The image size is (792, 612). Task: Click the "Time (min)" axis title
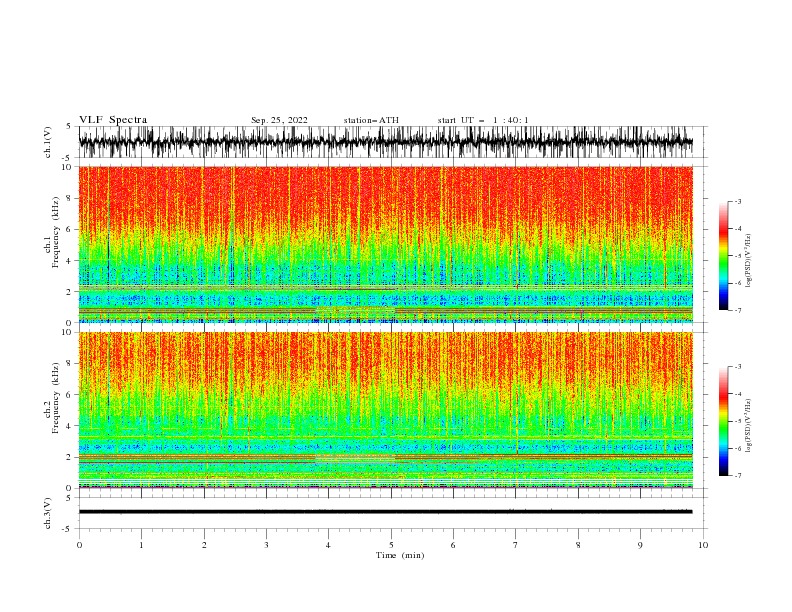(400, 555)
